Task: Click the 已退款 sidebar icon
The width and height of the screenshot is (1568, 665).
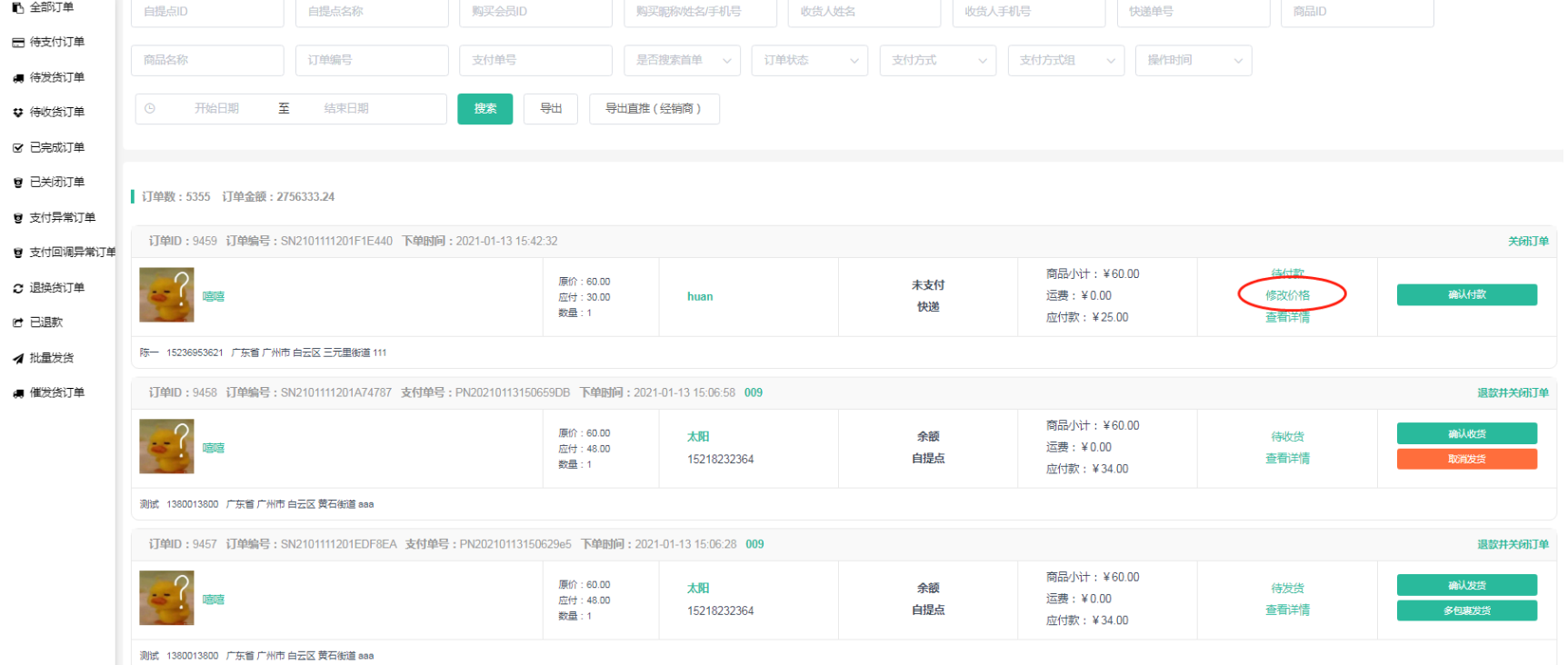Action: tap(18, 323)
